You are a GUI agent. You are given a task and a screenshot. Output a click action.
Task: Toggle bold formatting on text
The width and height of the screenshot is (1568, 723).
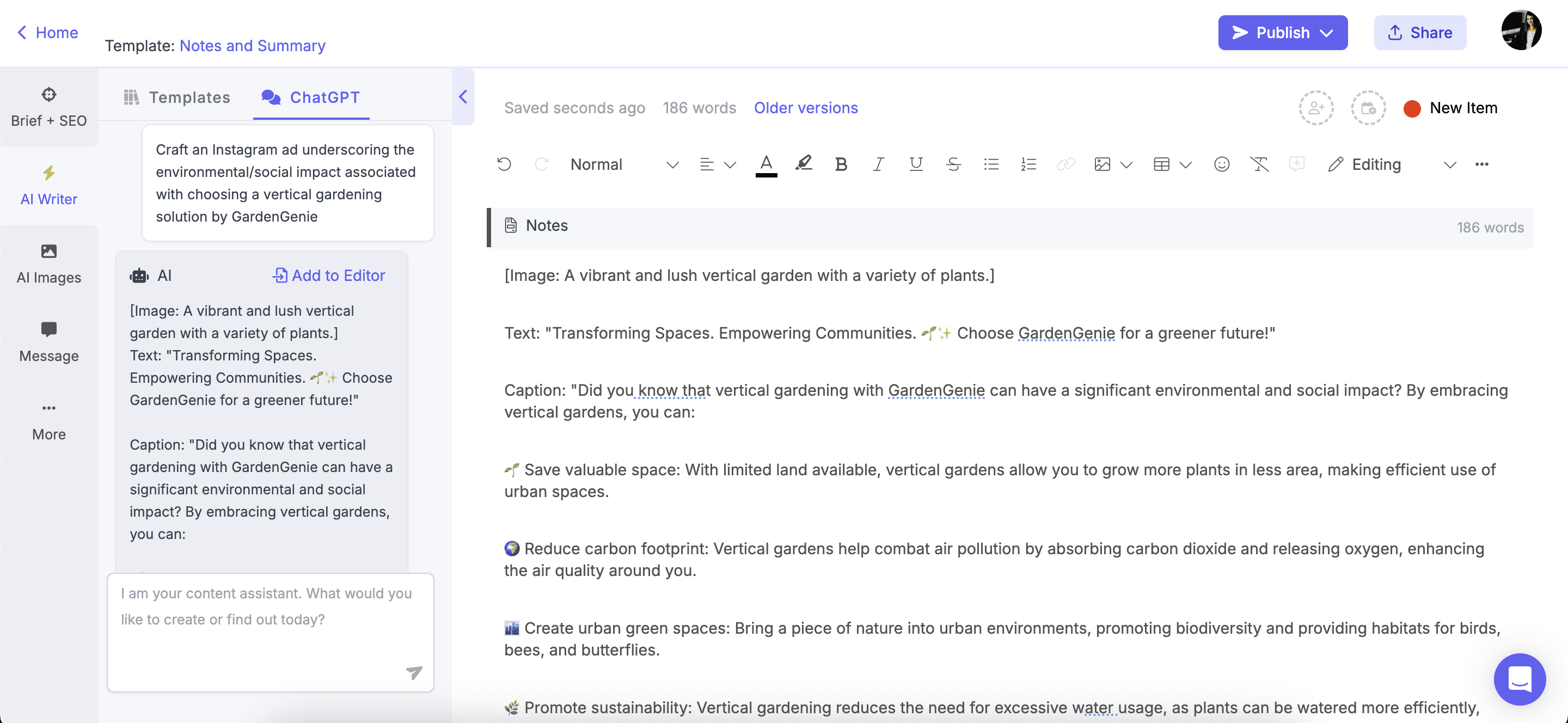[x=841, y=163]
